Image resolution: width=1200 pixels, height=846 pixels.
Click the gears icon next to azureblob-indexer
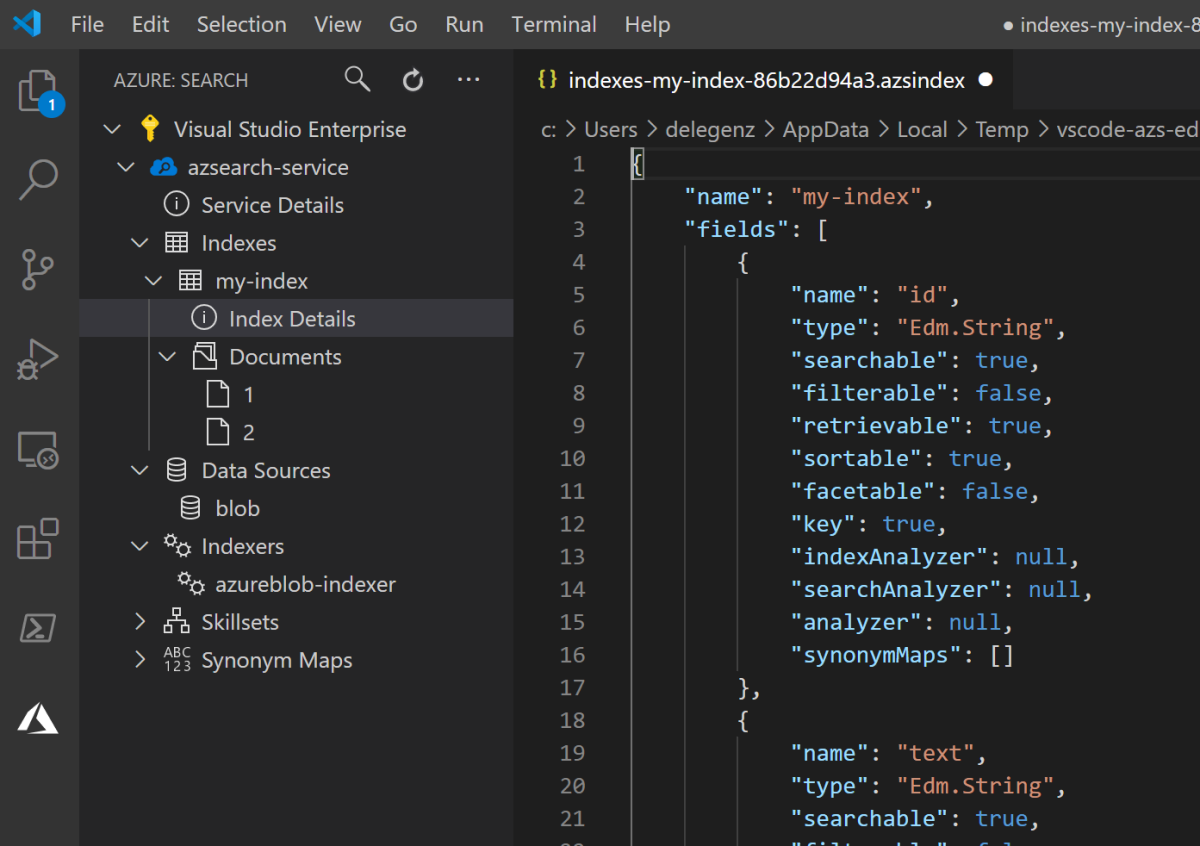(191, 584)
